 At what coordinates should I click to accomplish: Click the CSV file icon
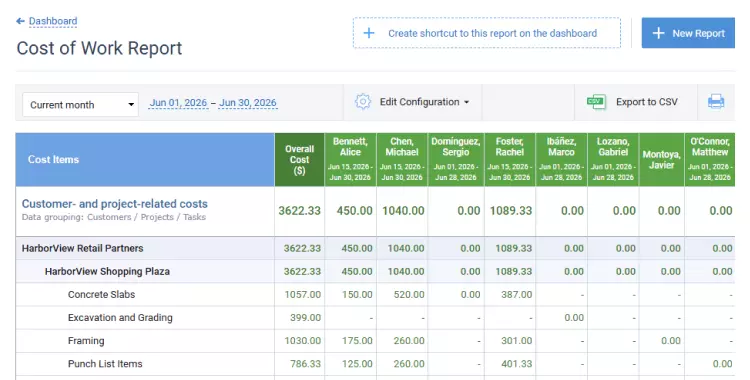coord(596,102)
